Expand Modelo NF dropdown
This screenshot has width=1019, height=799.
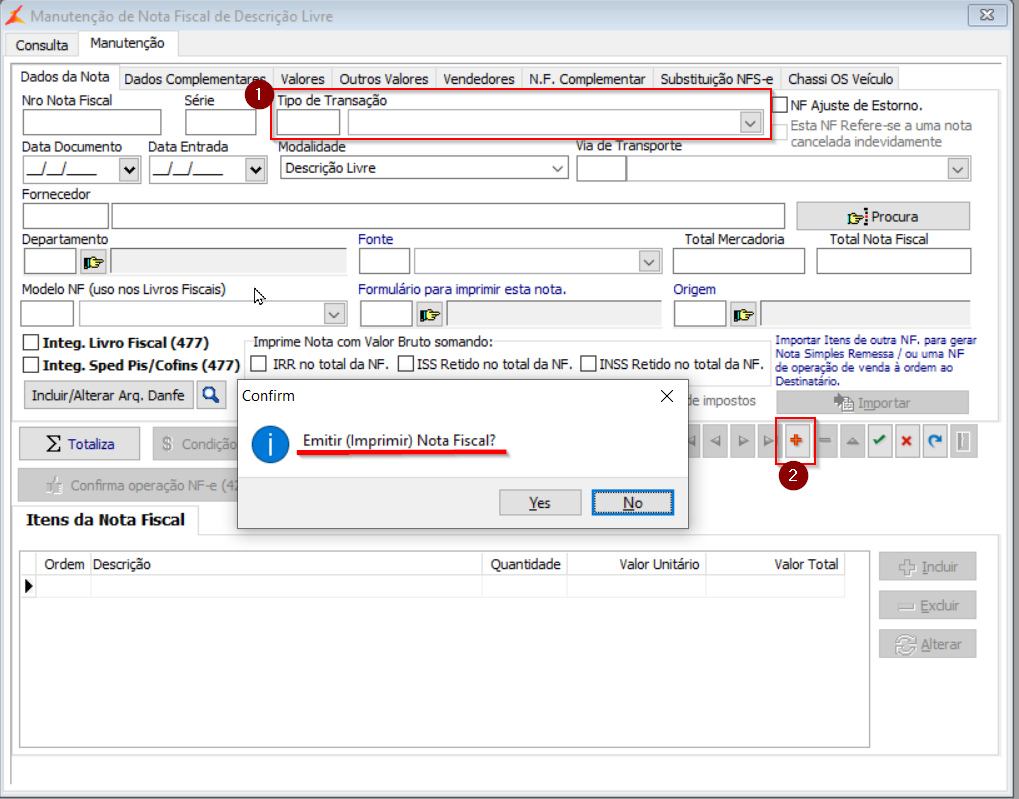coord(334,315)
